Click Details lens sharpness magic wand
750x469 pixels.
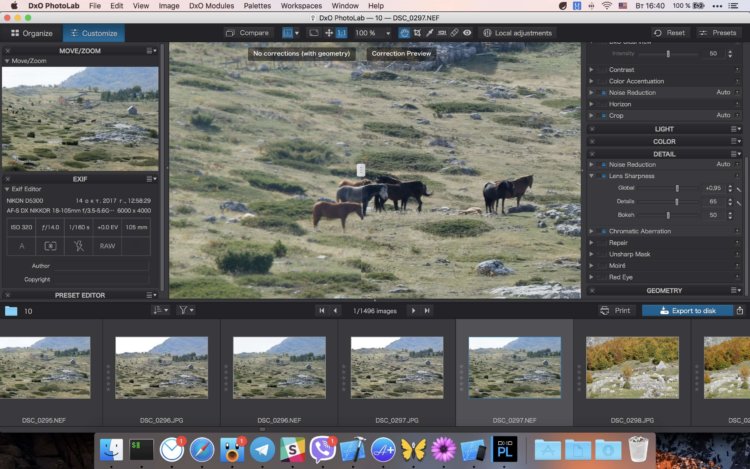739,203
